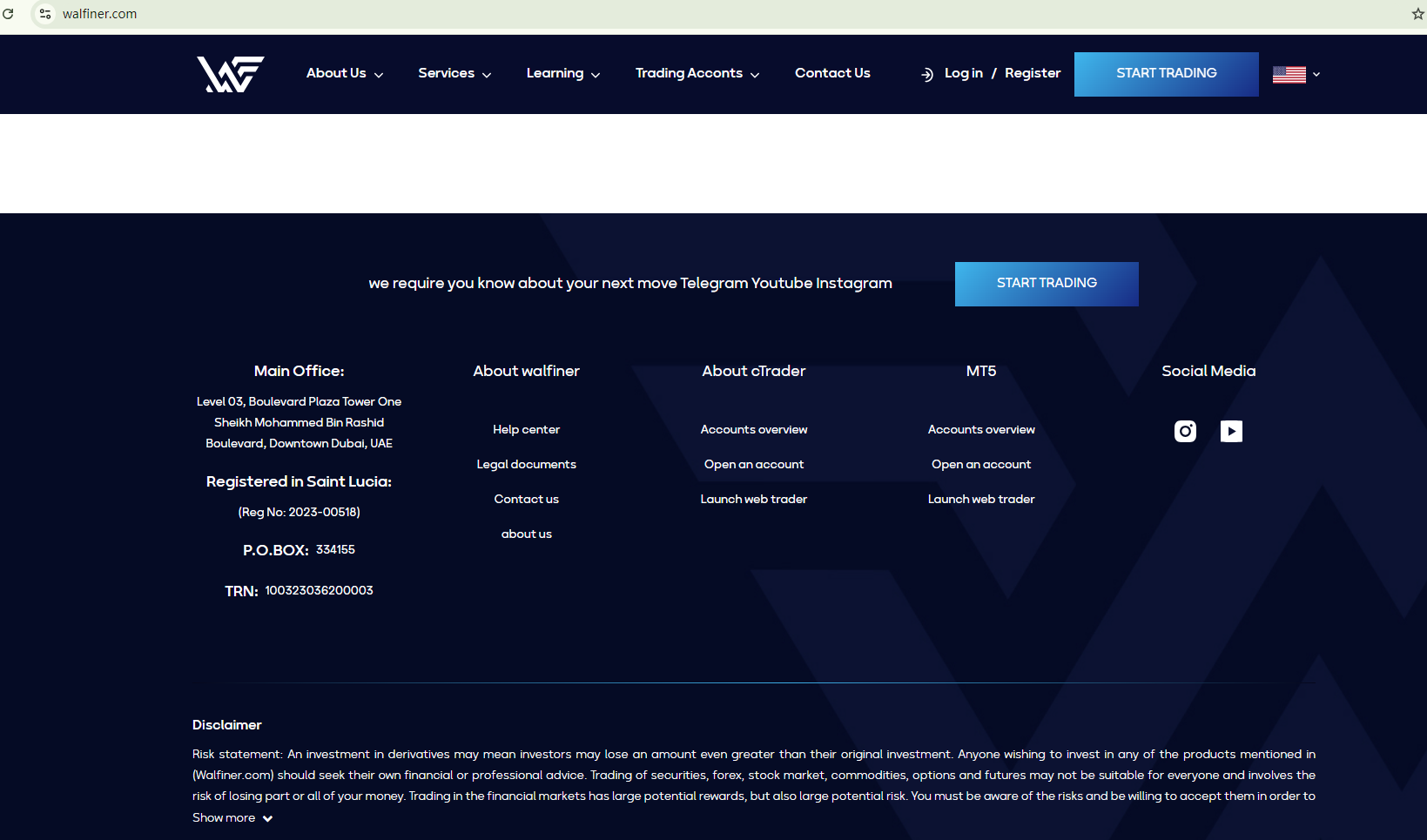Click START TRADING button in footer banner
Image resolution: width=1427 pixels, height=840 pixels.
[x=1047, y=284]
